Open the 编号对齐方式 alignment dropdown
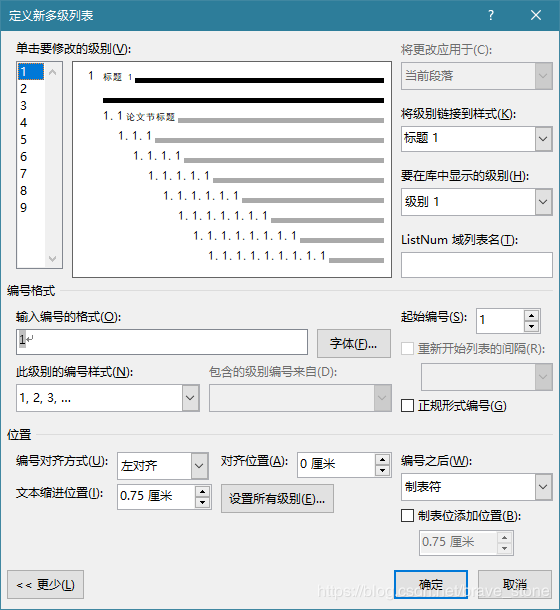 pos(199,466)
